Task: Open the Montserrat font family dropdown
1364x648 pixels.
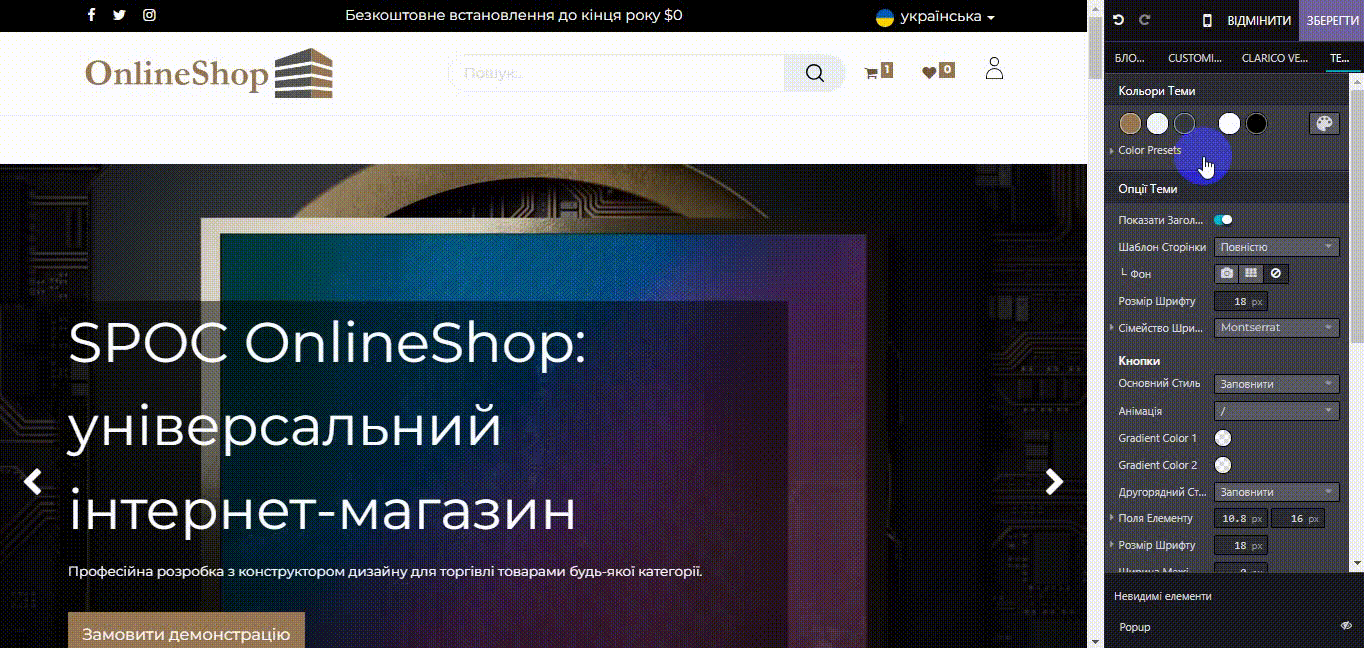Action: (x=1276, y=327)
